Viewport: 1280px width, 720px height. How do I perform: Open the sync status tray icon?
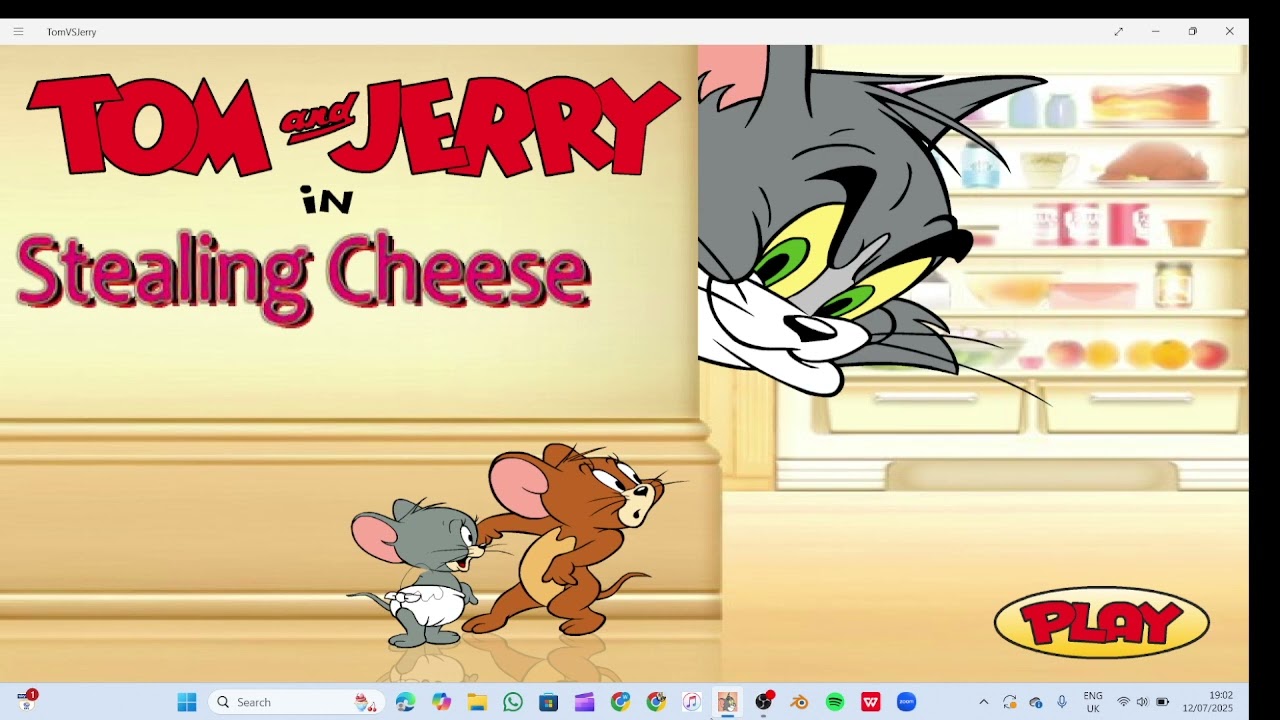(x=1010, y=702)
